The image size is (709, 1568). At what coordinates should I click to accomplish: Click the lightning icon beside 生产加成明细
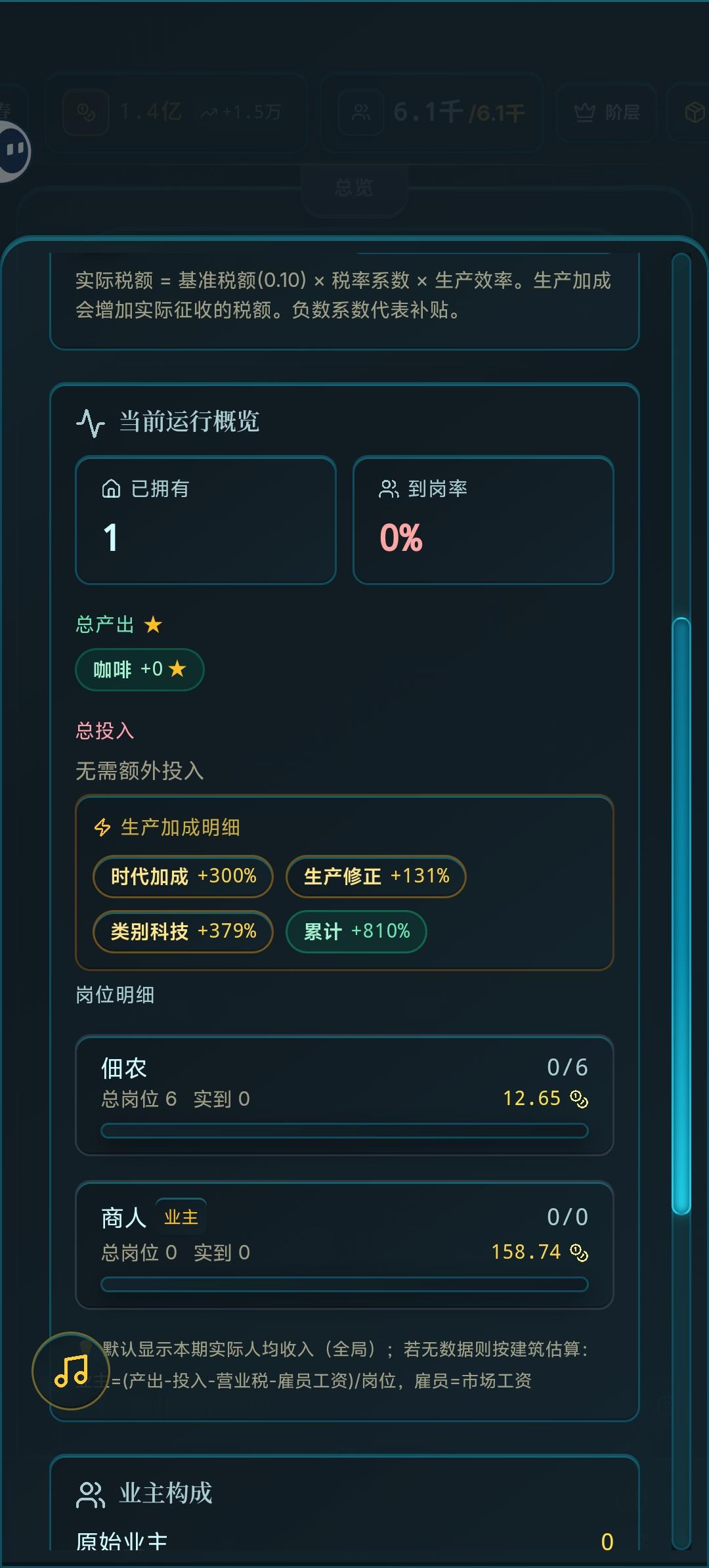102,827
